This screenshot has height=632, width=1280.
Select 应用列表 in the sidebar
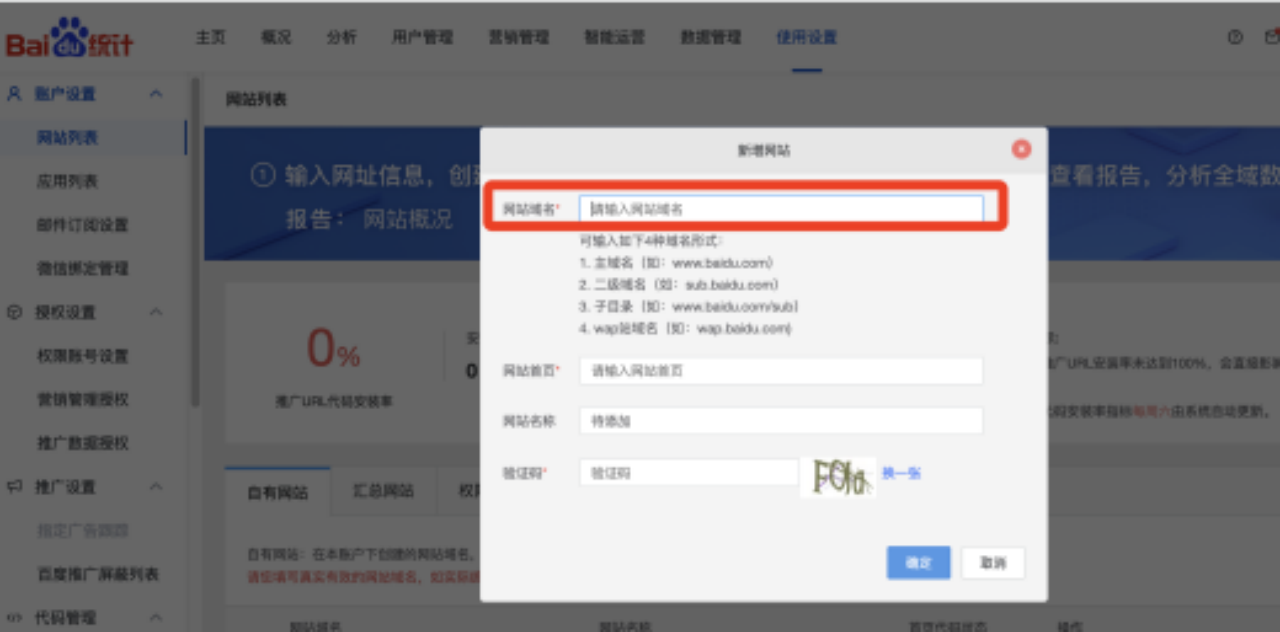67,181
